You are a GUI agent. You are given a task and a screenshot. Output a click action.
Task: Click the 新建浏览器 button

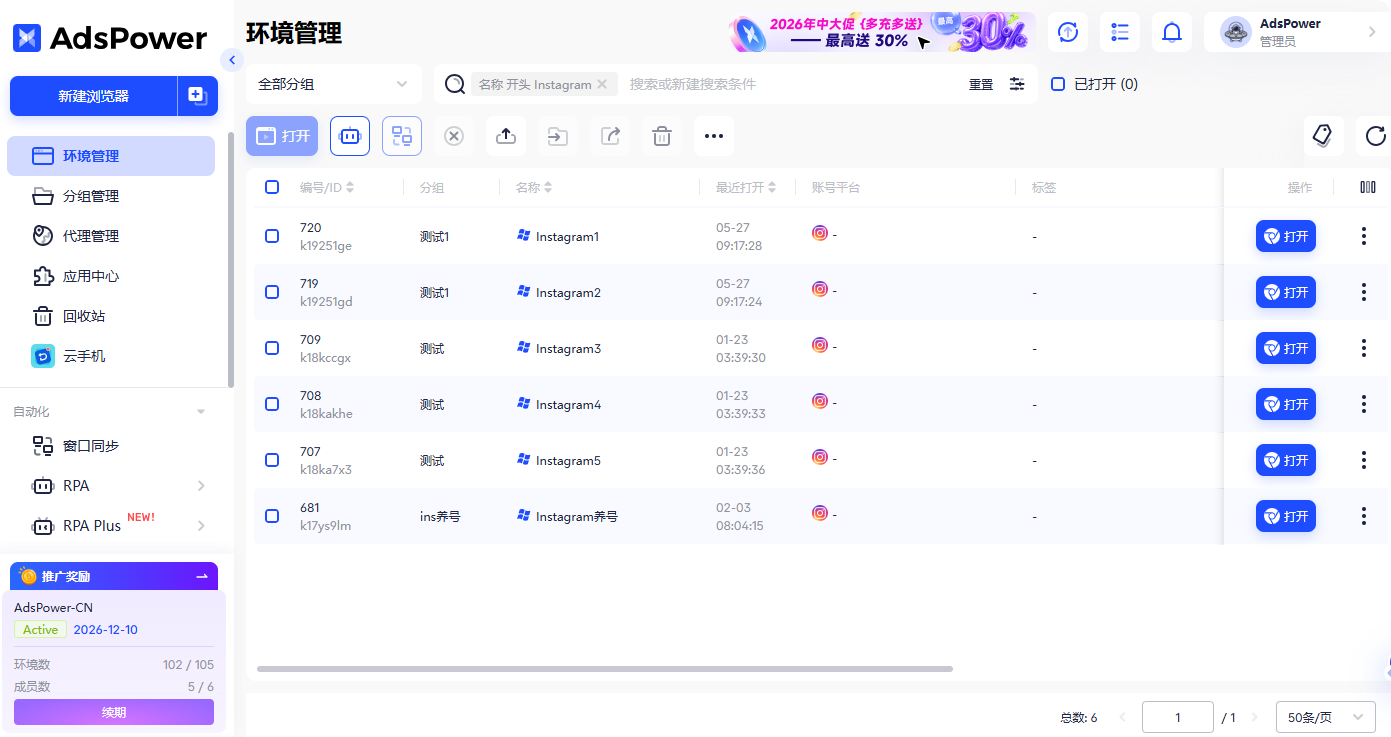[93, 96]
